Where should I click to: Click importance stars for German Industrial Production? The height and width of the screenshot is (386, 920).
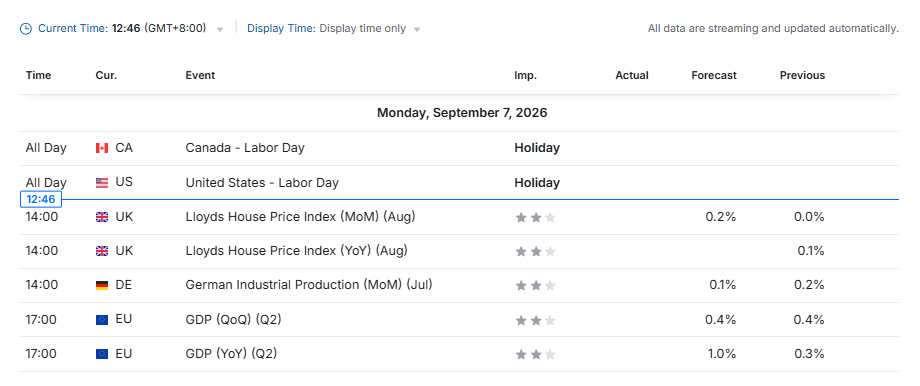tap(535, 286)
